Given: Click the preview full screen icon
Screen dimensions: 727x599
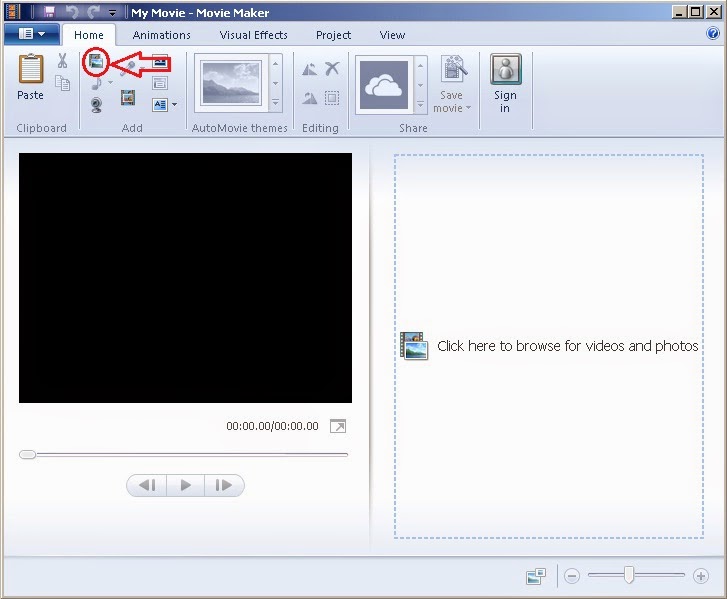Looking at the screenshot, I should click(338, 426).
